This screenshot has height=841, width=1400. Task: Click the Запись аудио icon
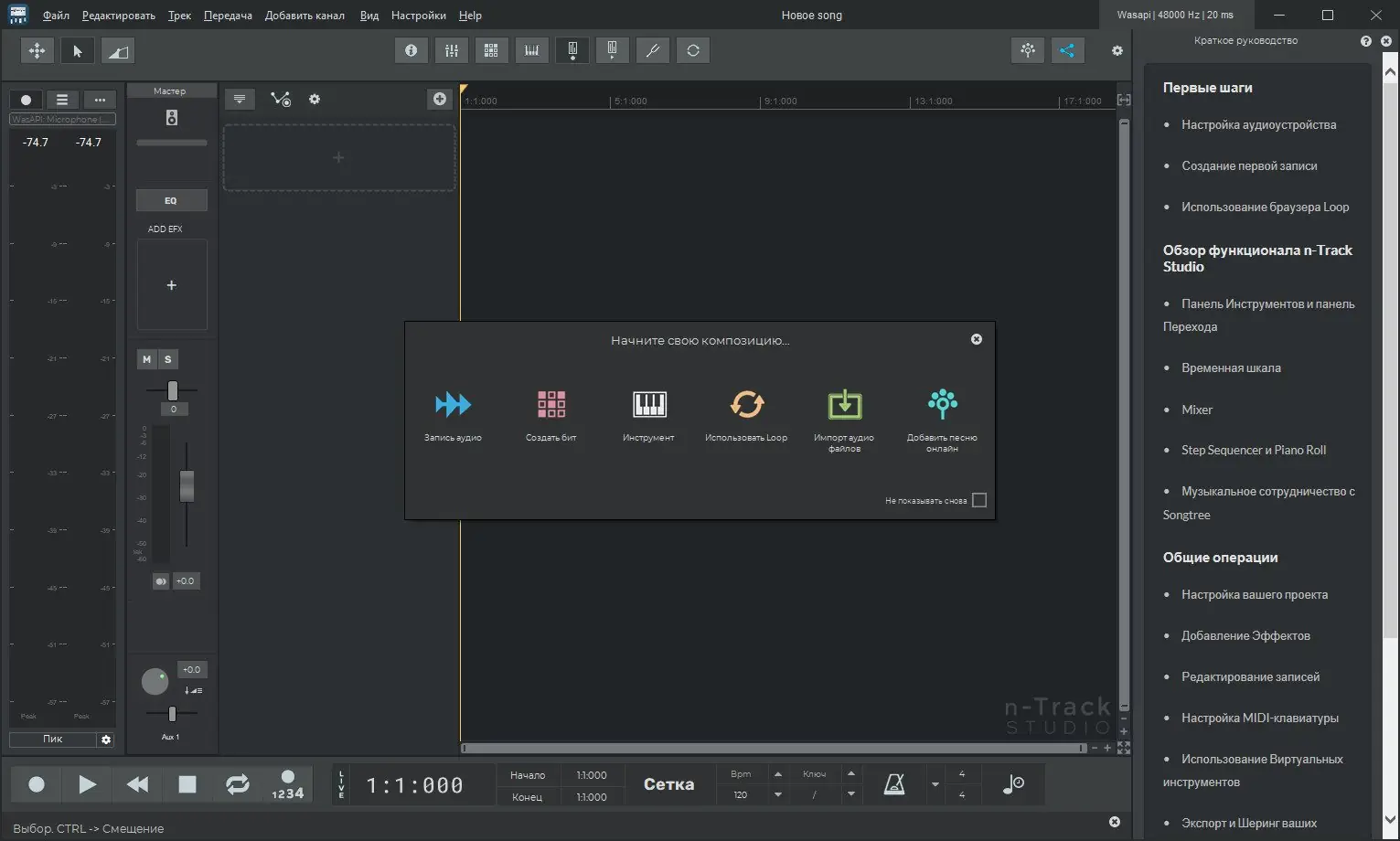coord(453,404)
